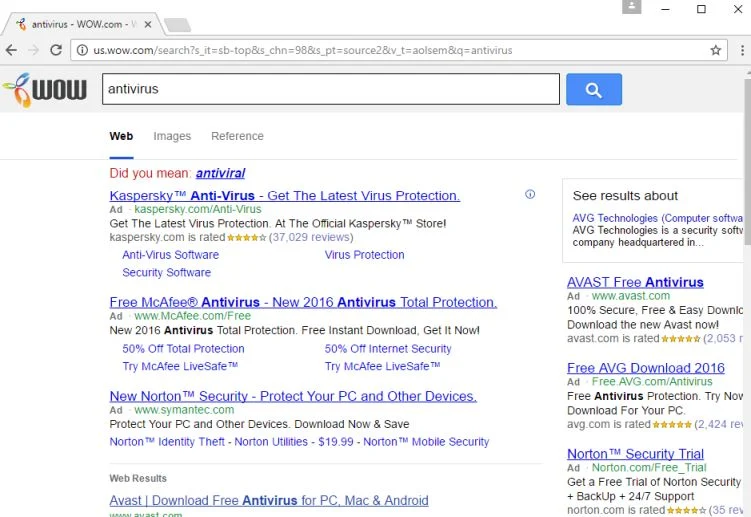Click the browser back arrow
The image size is (751, 517).
[11, 50]
